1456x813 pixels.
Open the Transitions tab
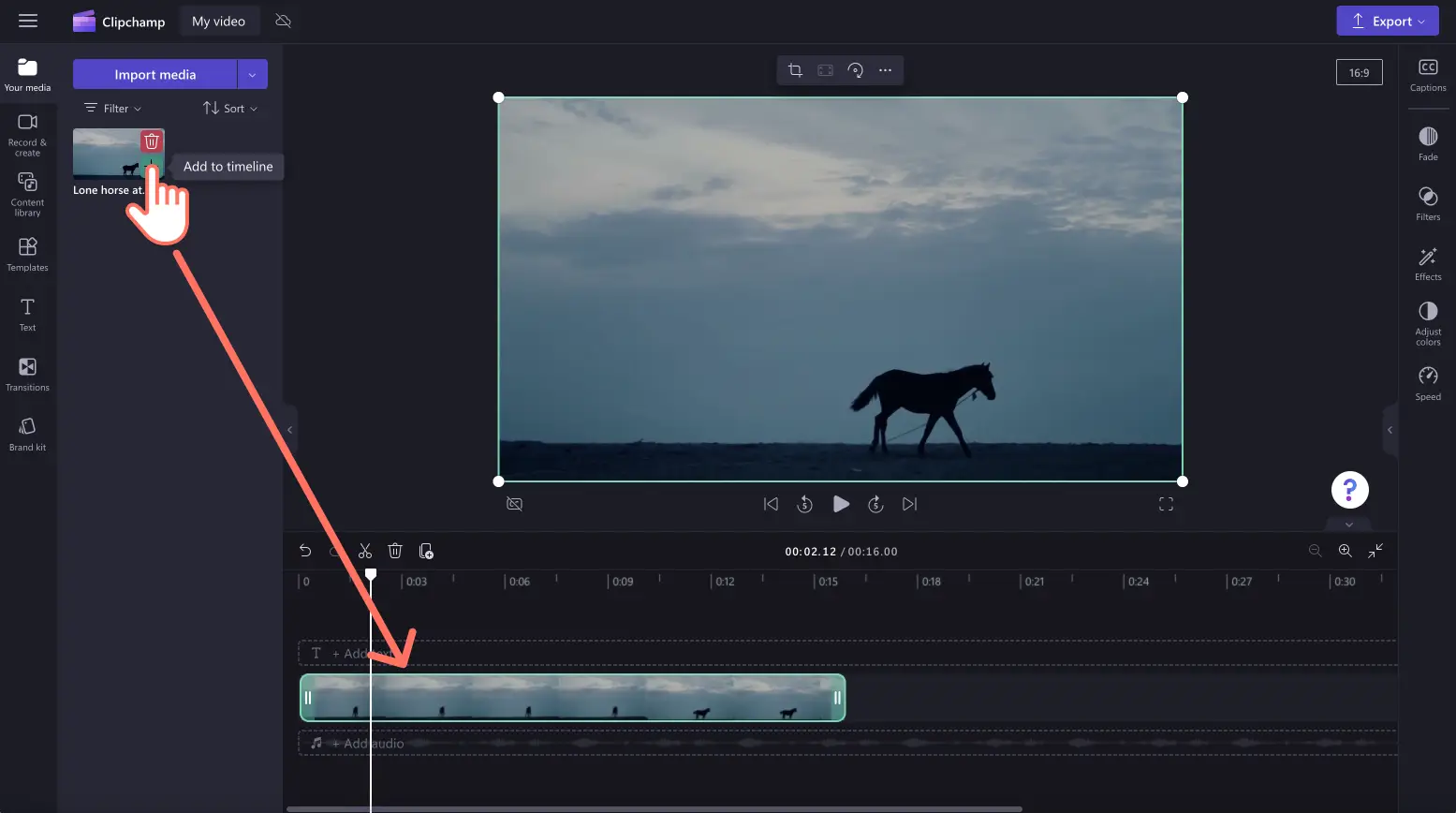pos(27,374)
